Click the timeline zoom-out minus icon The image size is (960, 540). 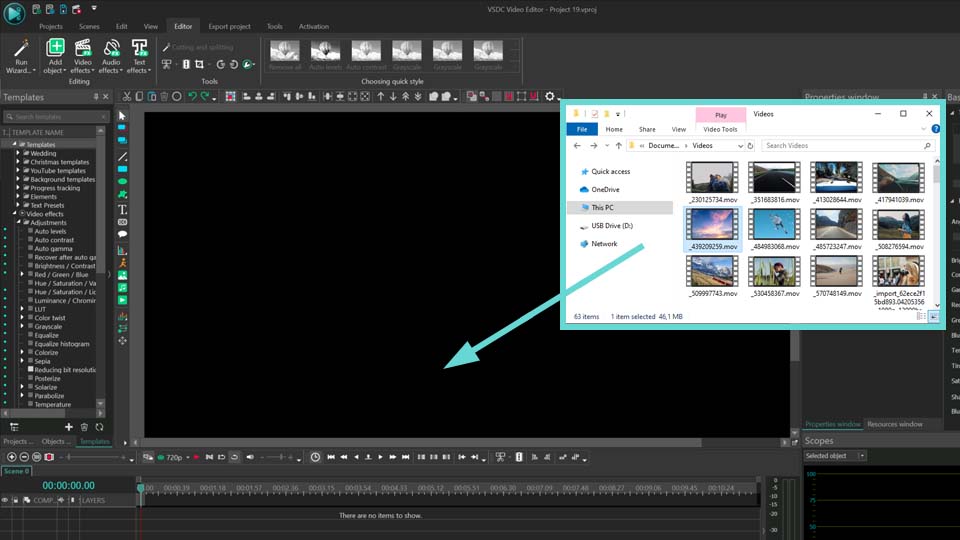click(24, 457)
